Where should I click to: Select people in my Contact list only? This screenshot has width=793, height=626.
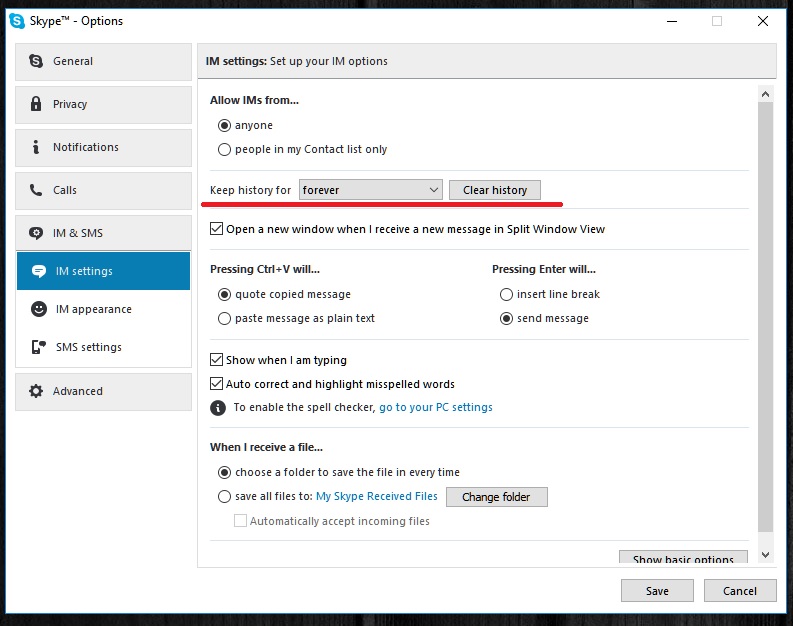pos(224,150)
